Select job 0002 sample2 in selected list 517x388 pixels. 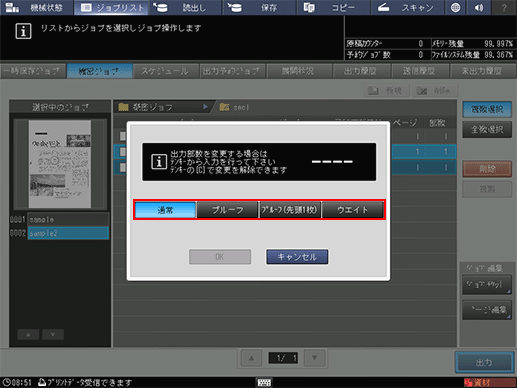click(68, 233)
